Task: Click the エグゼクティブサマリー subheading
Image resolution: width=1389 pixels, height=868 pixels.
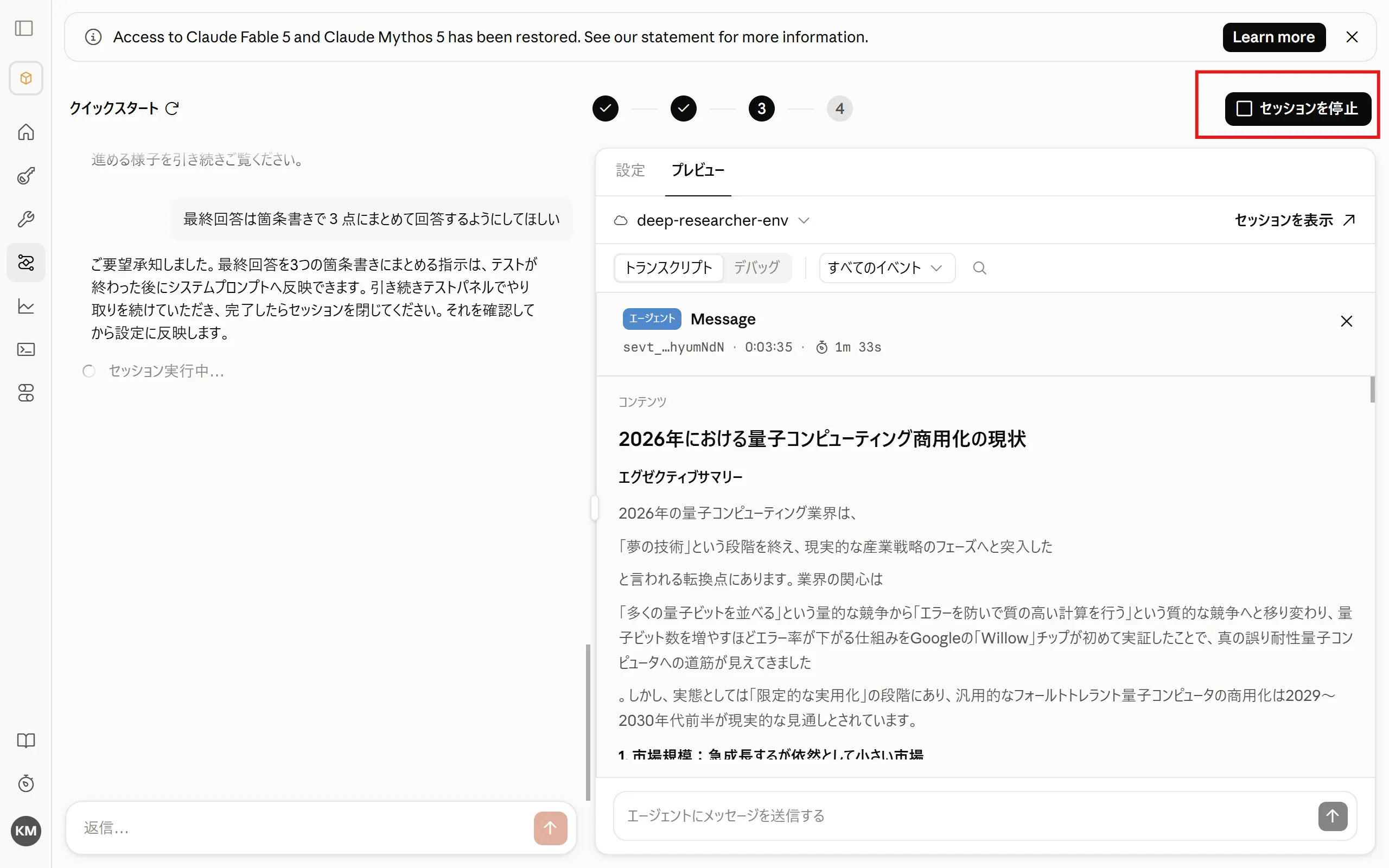Action: pyautogui.click(x=680, y=477)
